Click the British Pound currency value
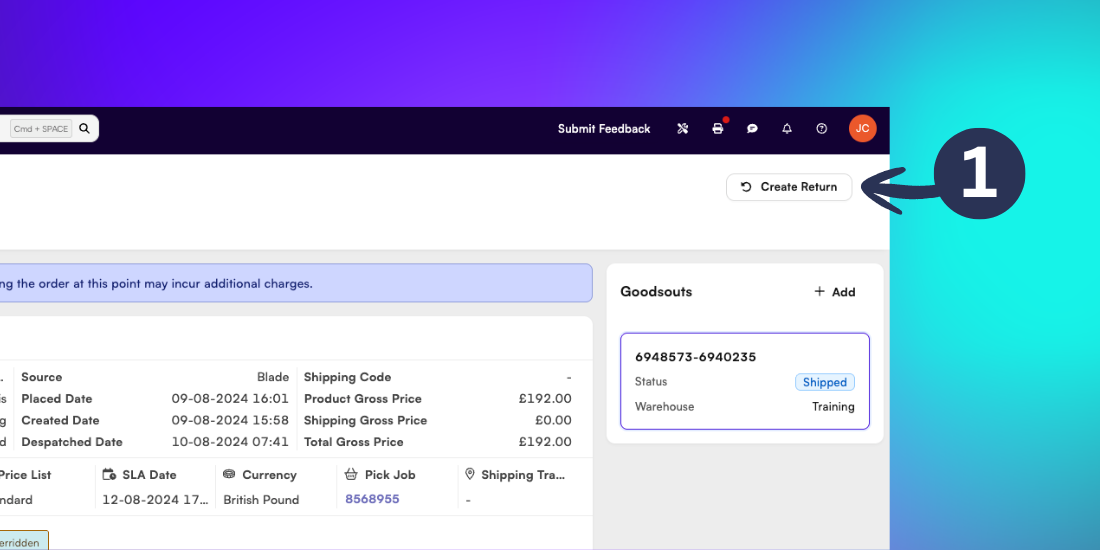1100x550 pixels. [261, 500]
